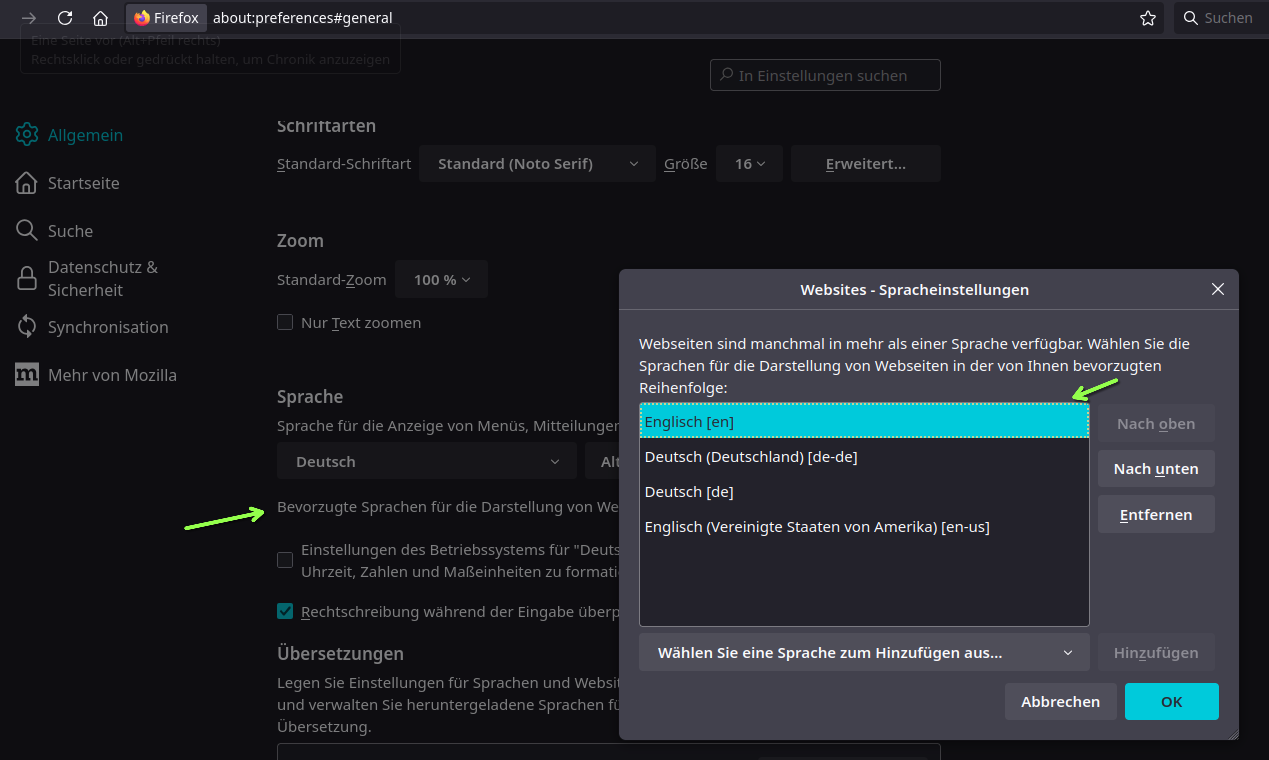Open Mehr von Mozilla section
The width and height of the screenshot is (1269, 760).
[x=111, y=375]
